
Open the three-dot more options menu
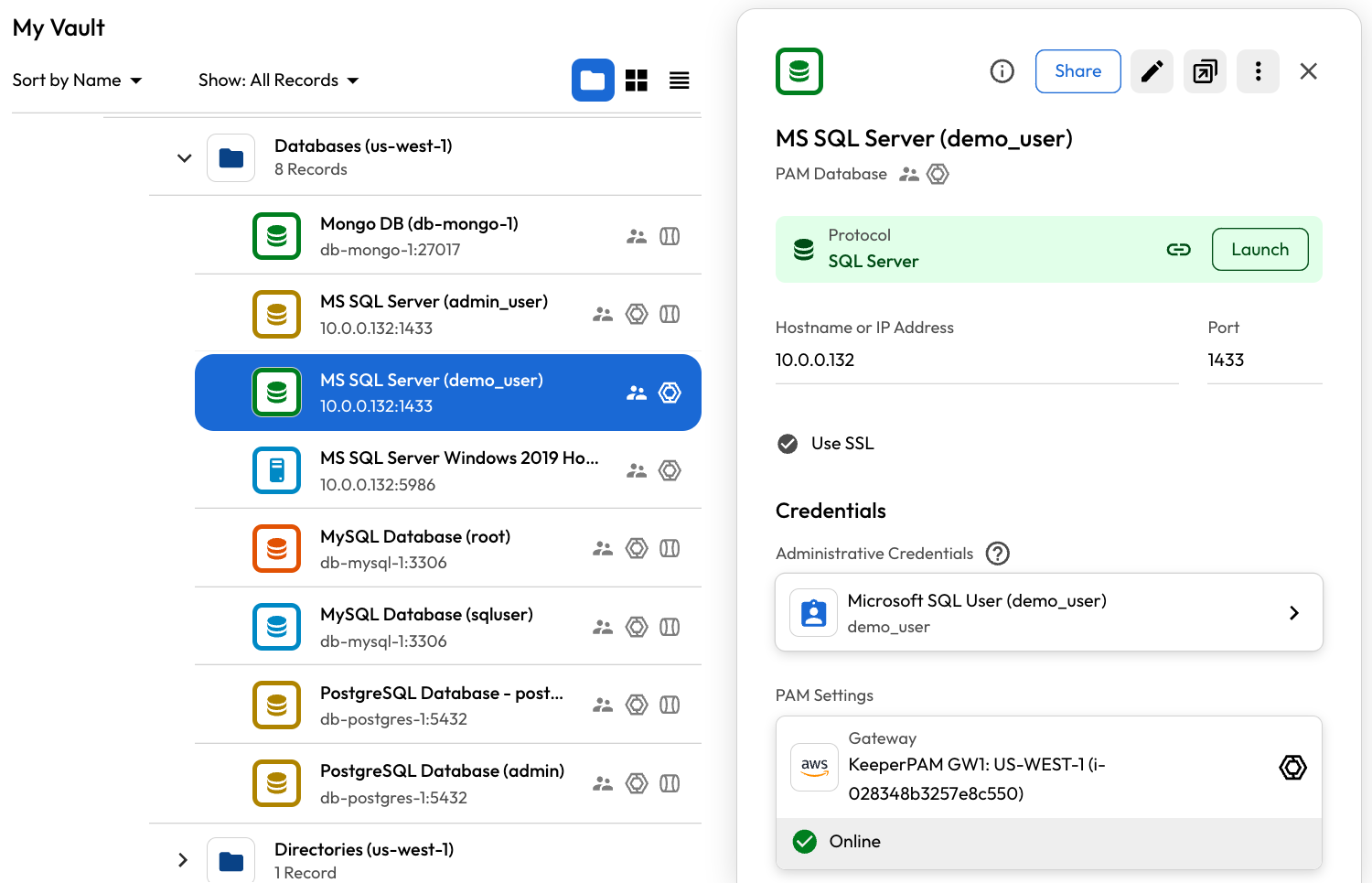[1258, 71]
